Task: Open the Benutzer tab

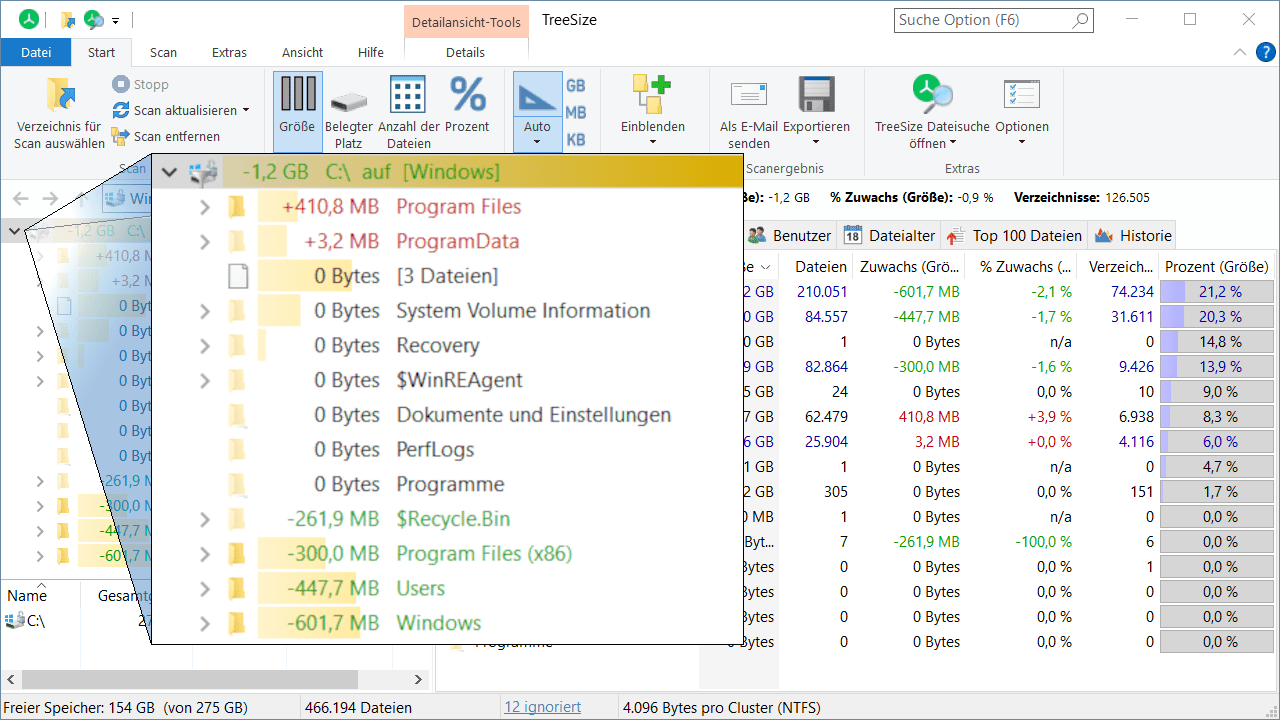Action: click(x=789, y=236)
